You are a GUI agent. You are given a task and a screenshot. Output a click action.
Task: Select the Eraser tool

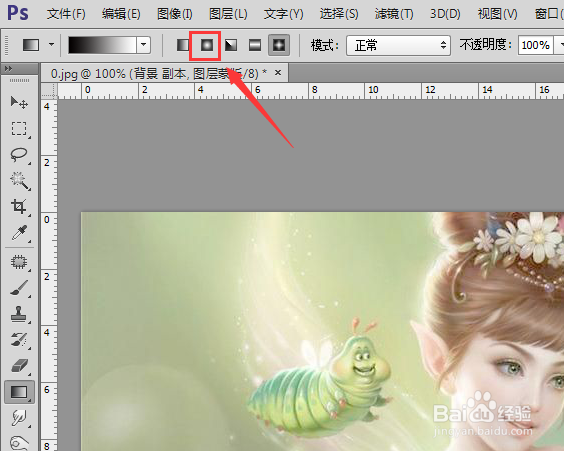point(19,366)
